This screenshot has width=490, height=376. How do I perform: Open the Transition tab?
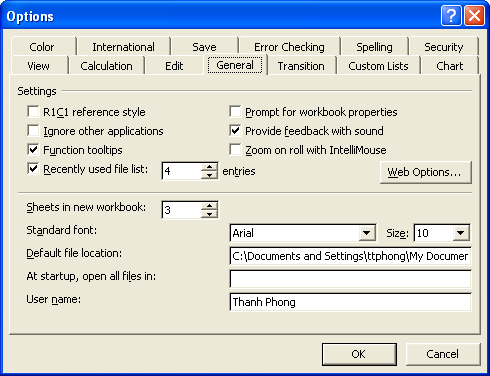[x=301, y=66]
